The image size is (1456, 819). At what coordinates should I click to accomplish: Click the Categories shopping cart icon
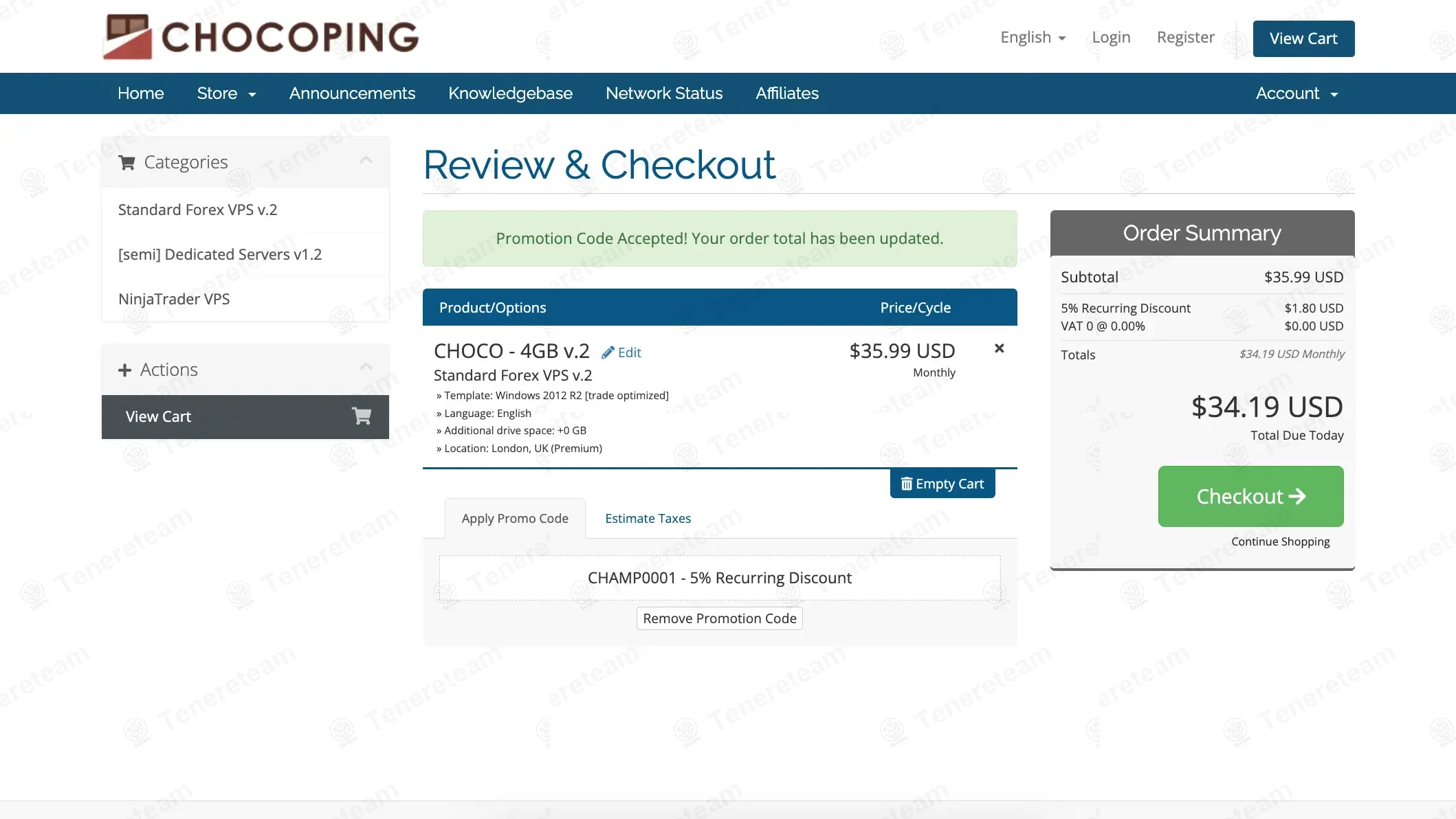pyautogui.click(x=126, y=163)
